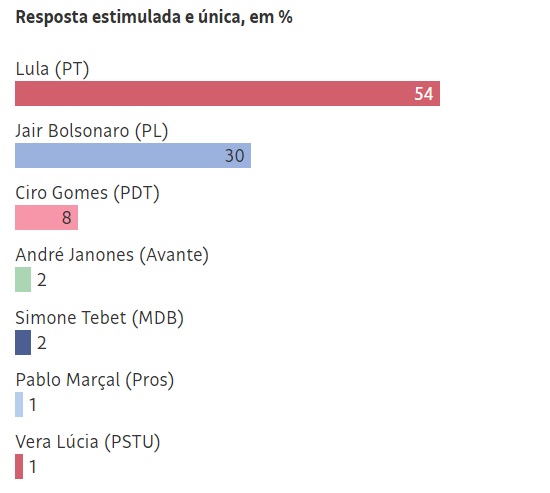This screenshot has height=493, width=550.
Task: Click the 54 value on Lula's bar
Action: pos(424,94)
